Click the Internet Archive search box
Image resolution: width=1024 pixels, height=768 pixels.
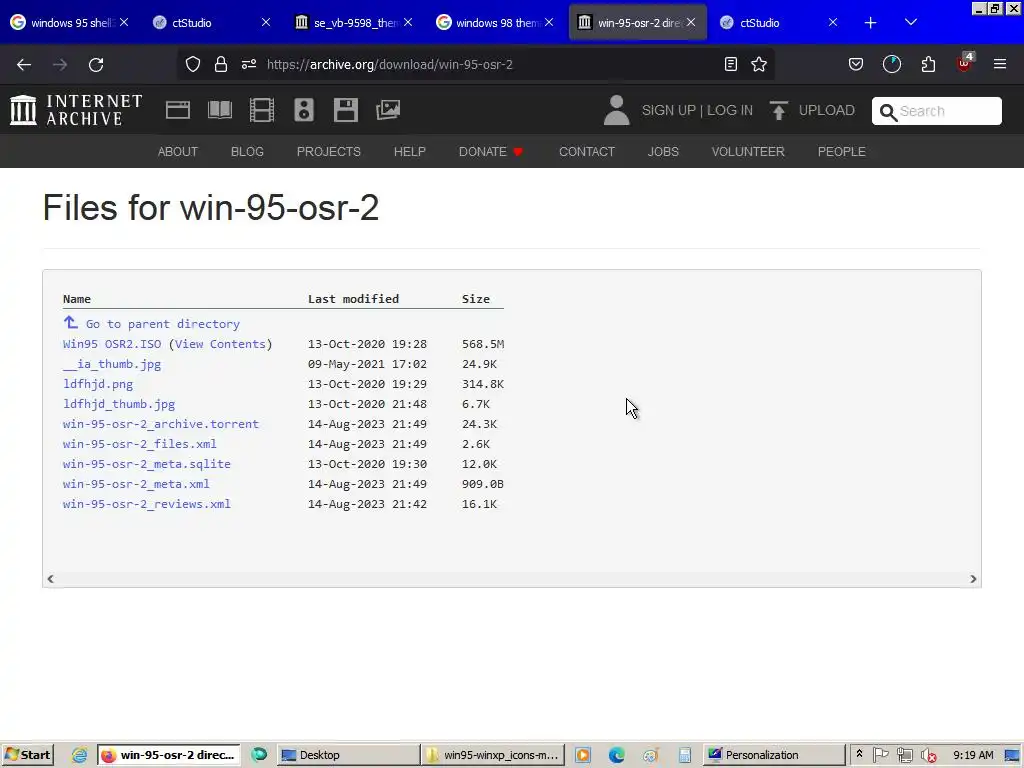(x=936, y=110)
